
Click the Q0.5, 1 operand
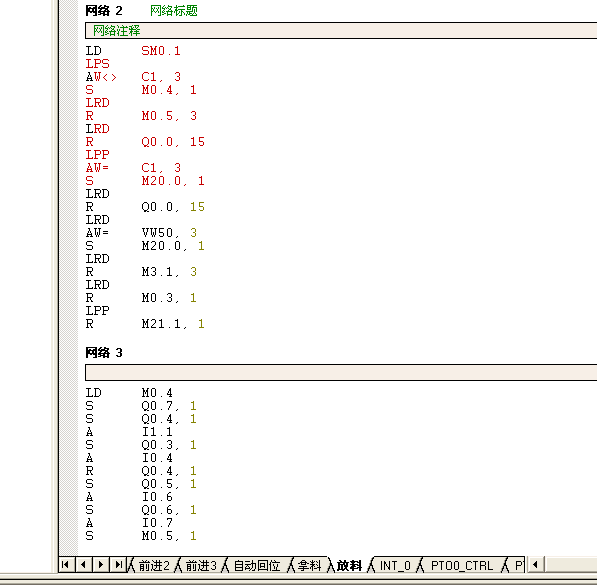tap(169, 484)
